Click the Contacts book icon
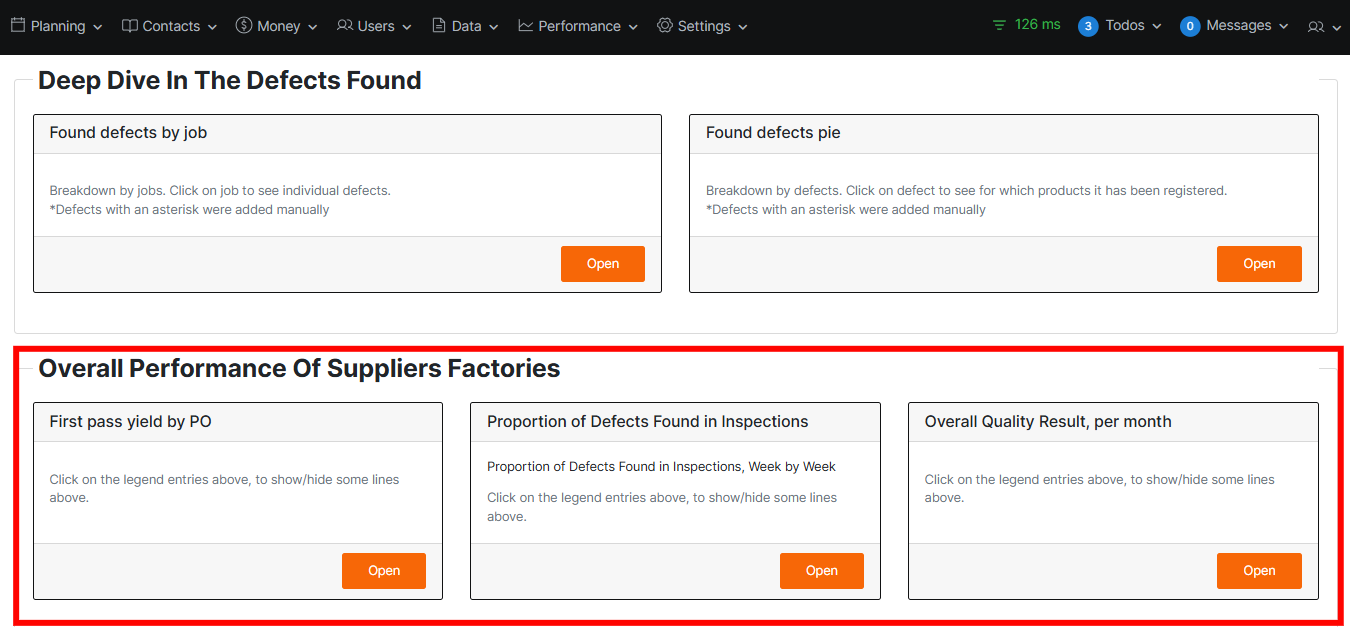 coord(130,26)
